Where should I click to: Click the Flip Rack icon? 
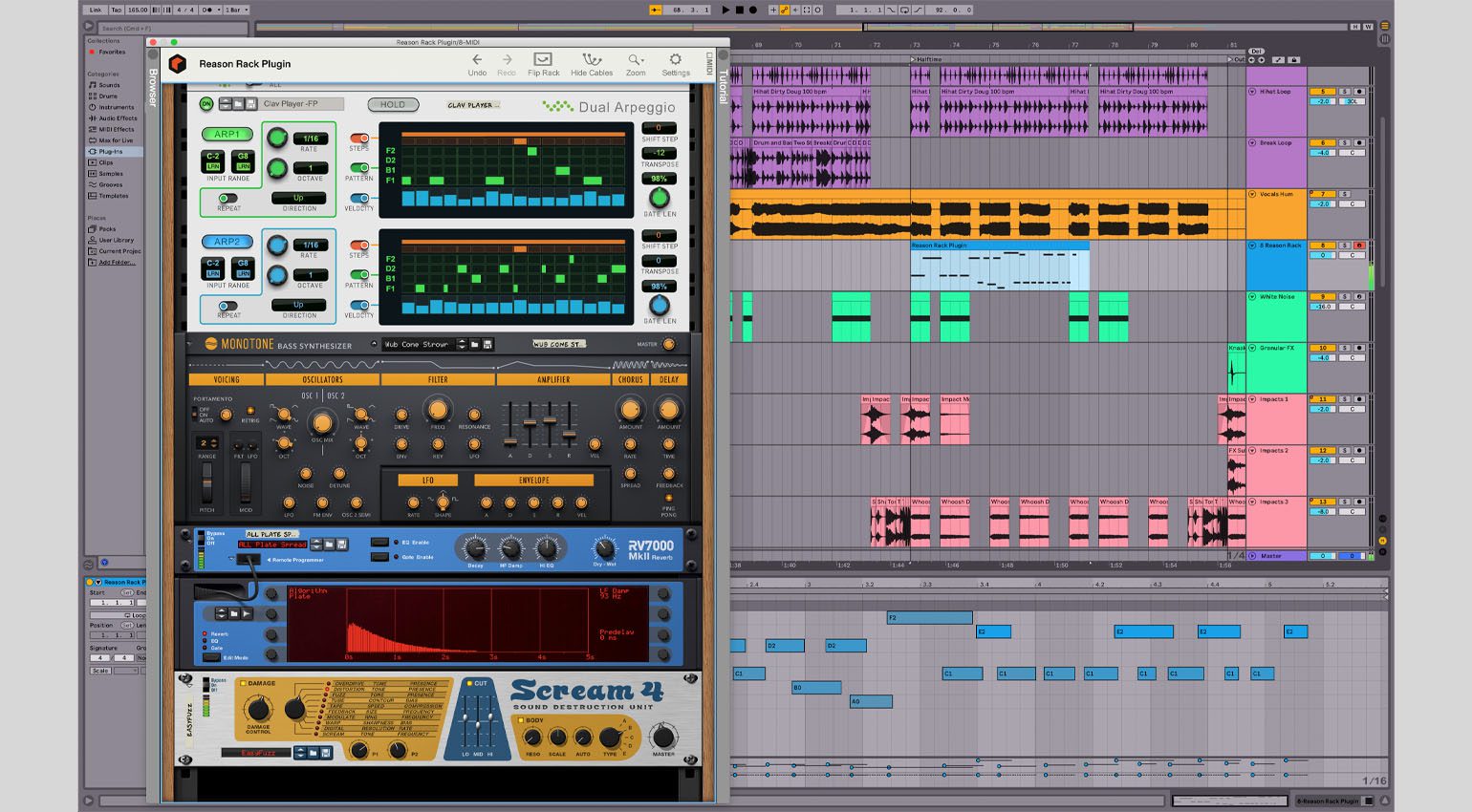click(543, 60)
